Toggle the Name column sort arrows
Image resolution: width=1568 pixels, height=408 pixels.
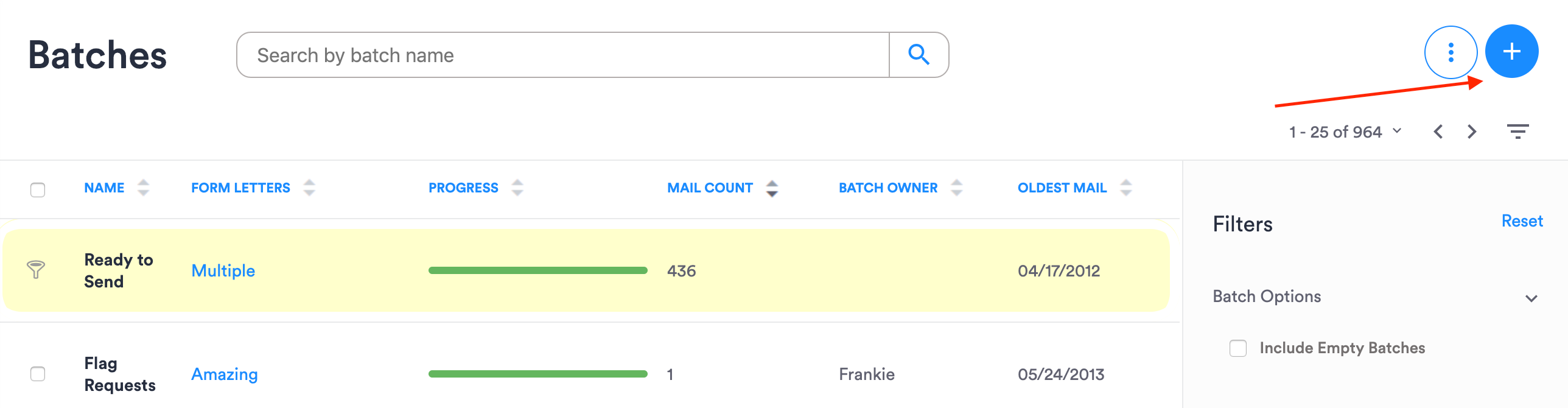point(144,188)
